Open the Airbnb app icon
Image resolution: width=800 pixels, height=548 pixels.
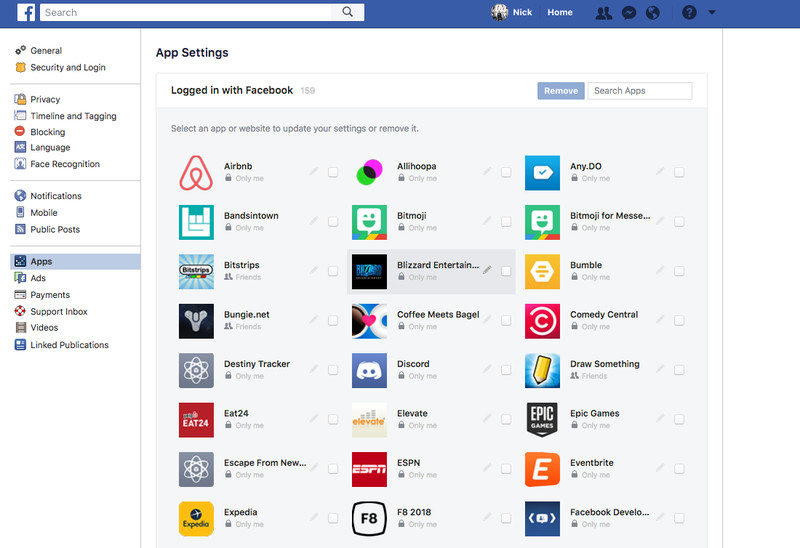tap(196, 173)
